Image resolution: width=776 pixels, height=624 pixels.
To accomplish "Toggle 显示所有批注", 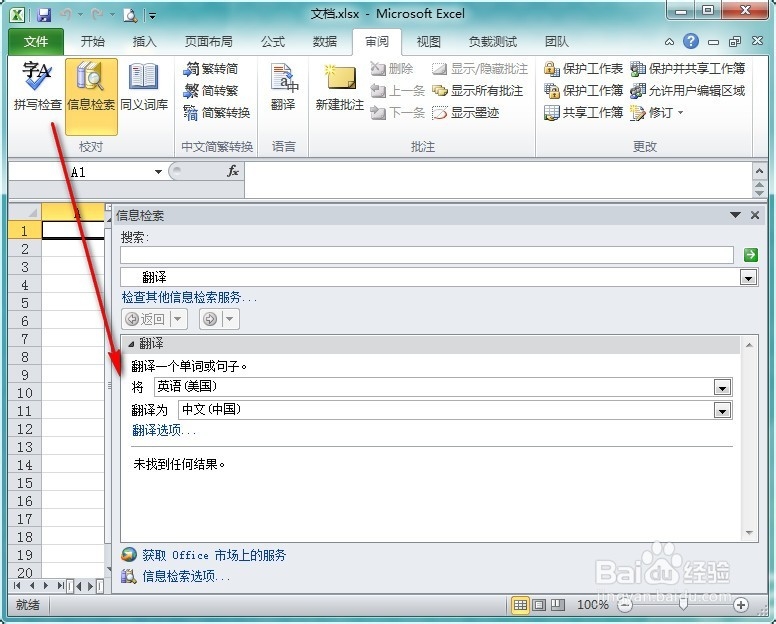I will 478,91.
